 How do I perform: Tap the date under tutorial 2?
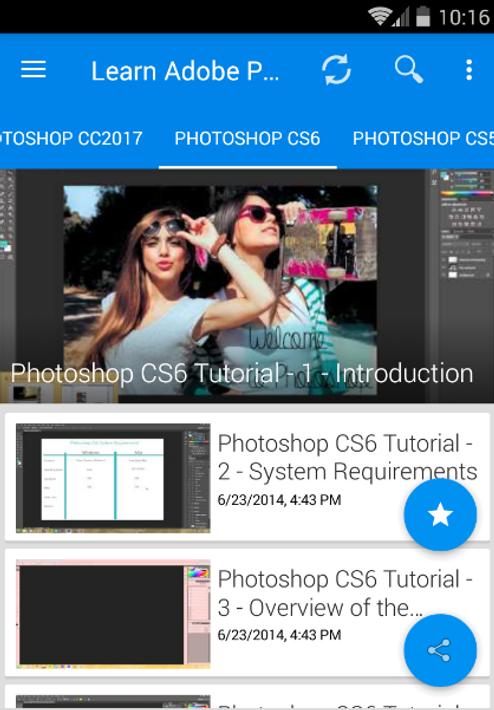279,500
